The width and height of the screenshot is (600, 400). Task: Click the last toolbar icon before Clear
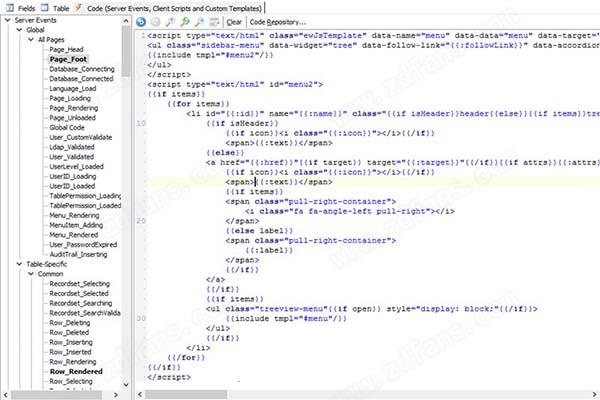coord(214,22)
